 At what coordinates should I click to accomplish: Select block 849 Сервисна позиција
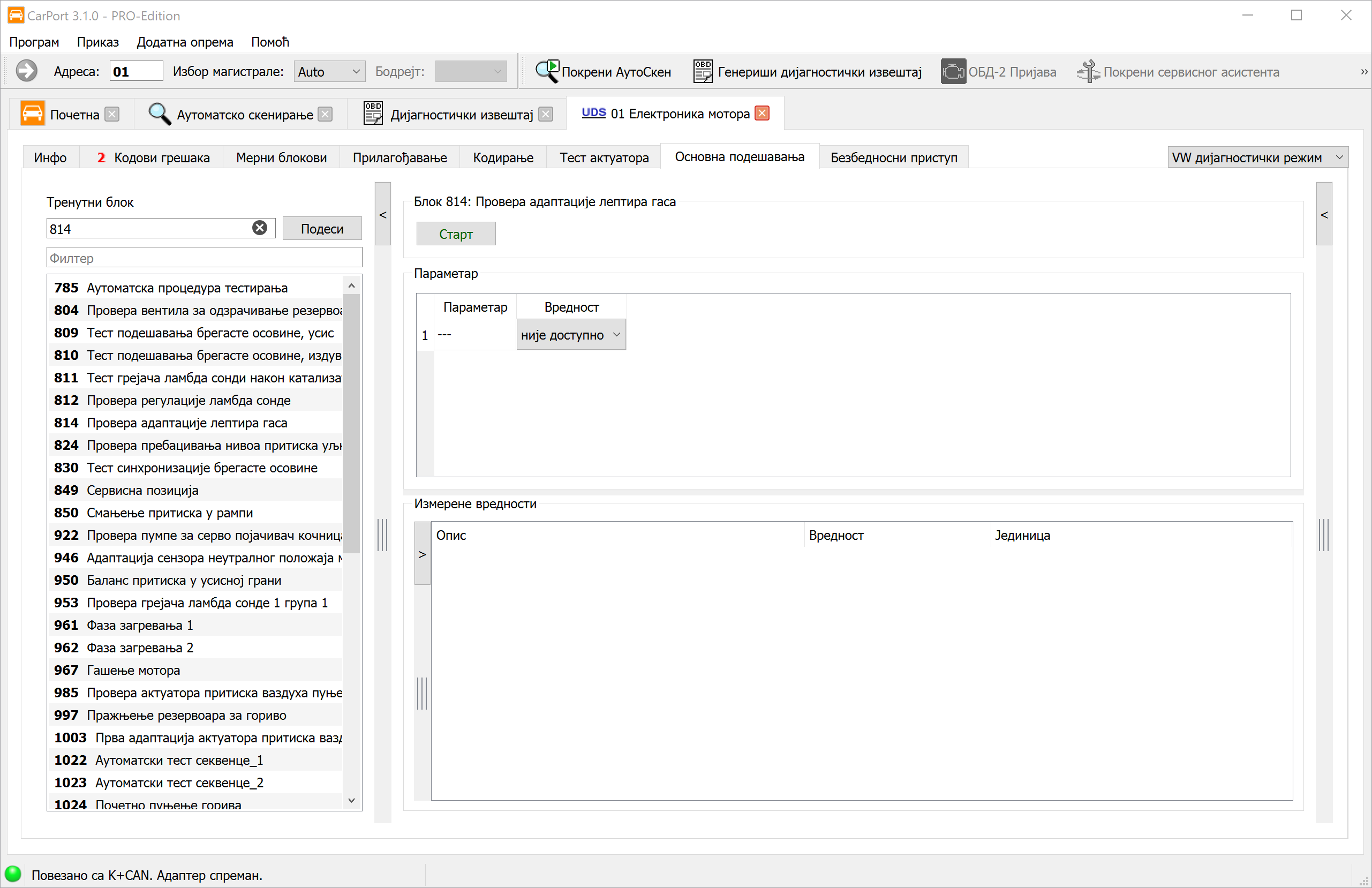pyautogui.click(x=142, y=490)
